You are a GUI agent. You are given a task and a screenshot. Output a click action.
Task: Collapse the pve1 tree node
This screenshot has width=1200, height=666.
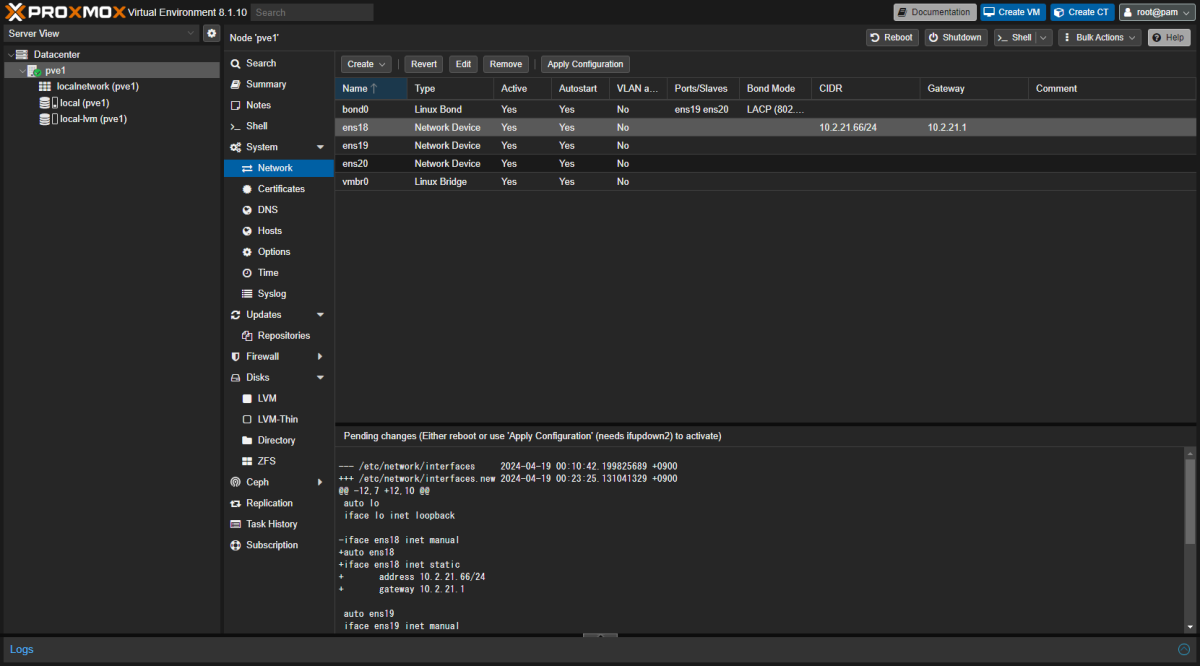point(22,70)
